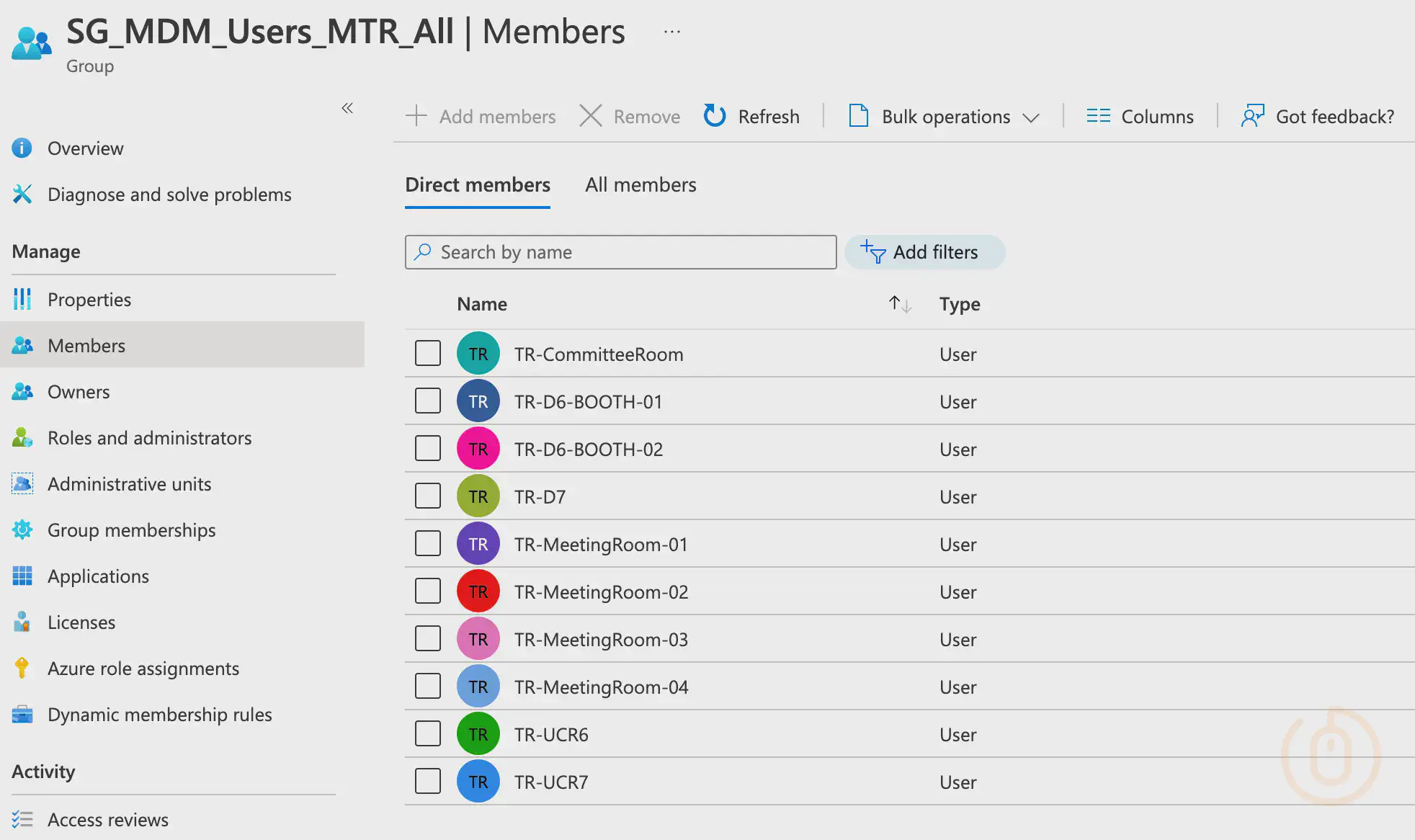The image size is (1415, 840).
Task: Select the TR-D6-BOOTH-02 checkbox
Action: tap(428, 448)
